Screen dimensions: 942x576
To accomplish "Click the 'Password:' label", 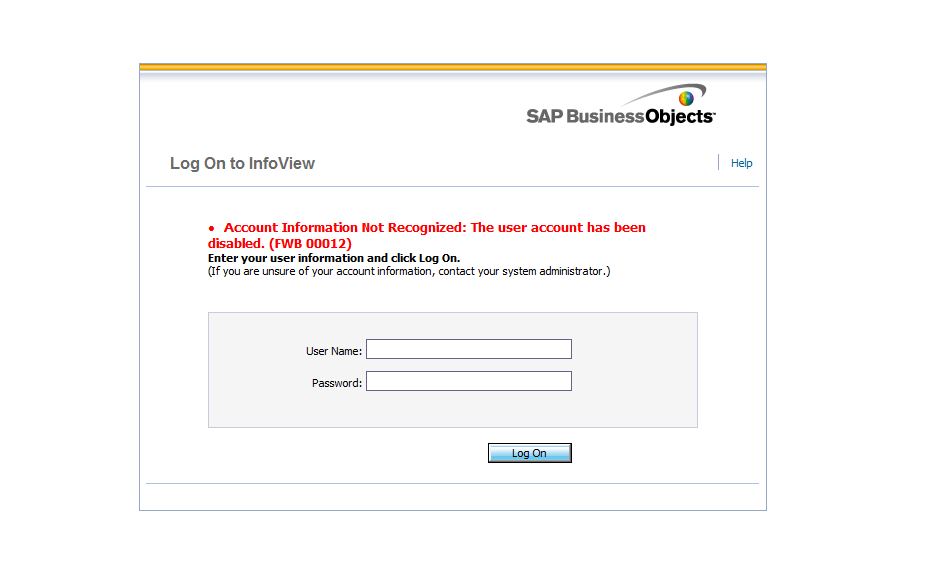I will pyautogui.click(x=337, y=383).
